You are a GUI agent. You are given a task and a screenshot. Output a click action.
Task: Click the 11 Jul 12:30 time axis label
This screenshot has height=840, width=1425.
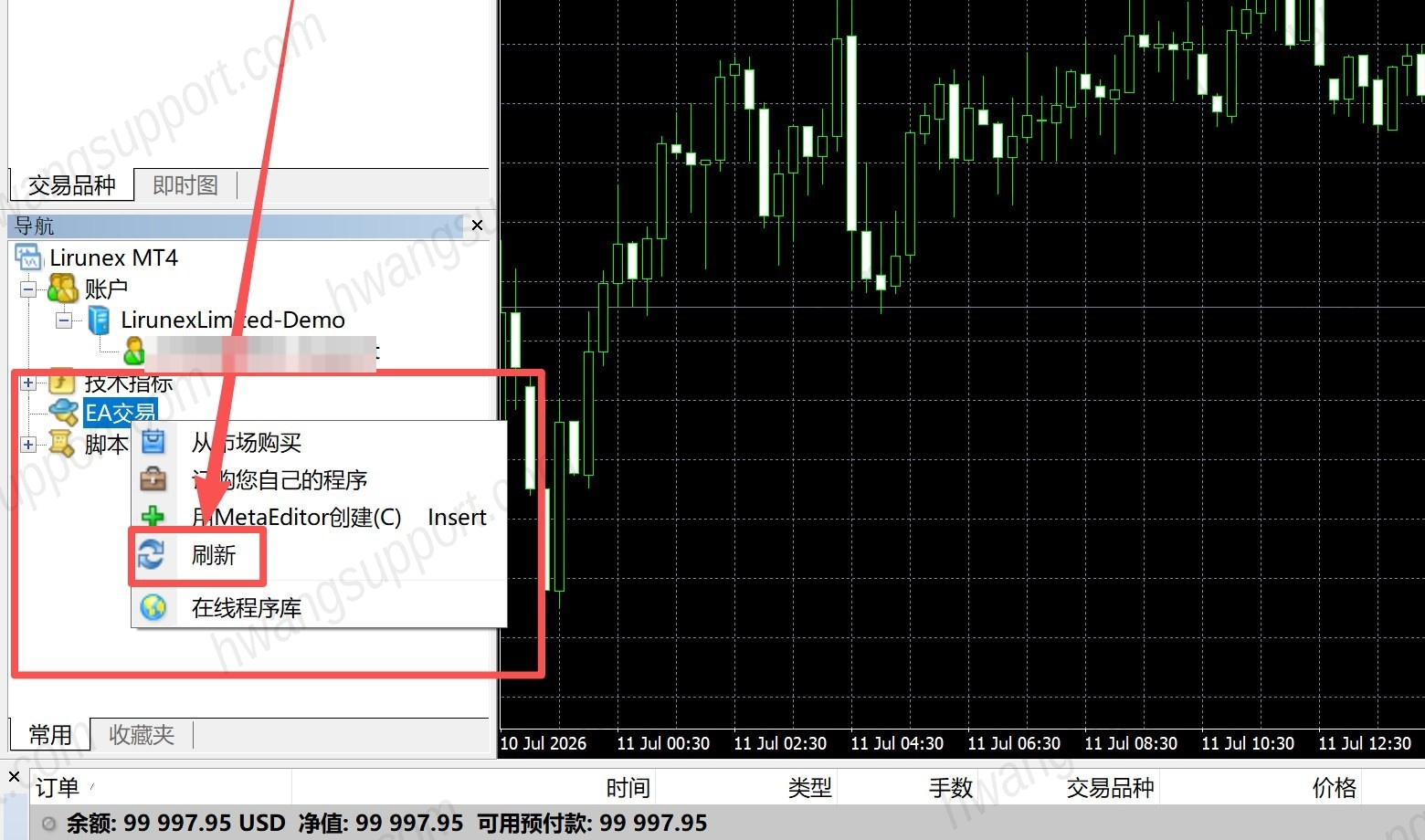1365,743
